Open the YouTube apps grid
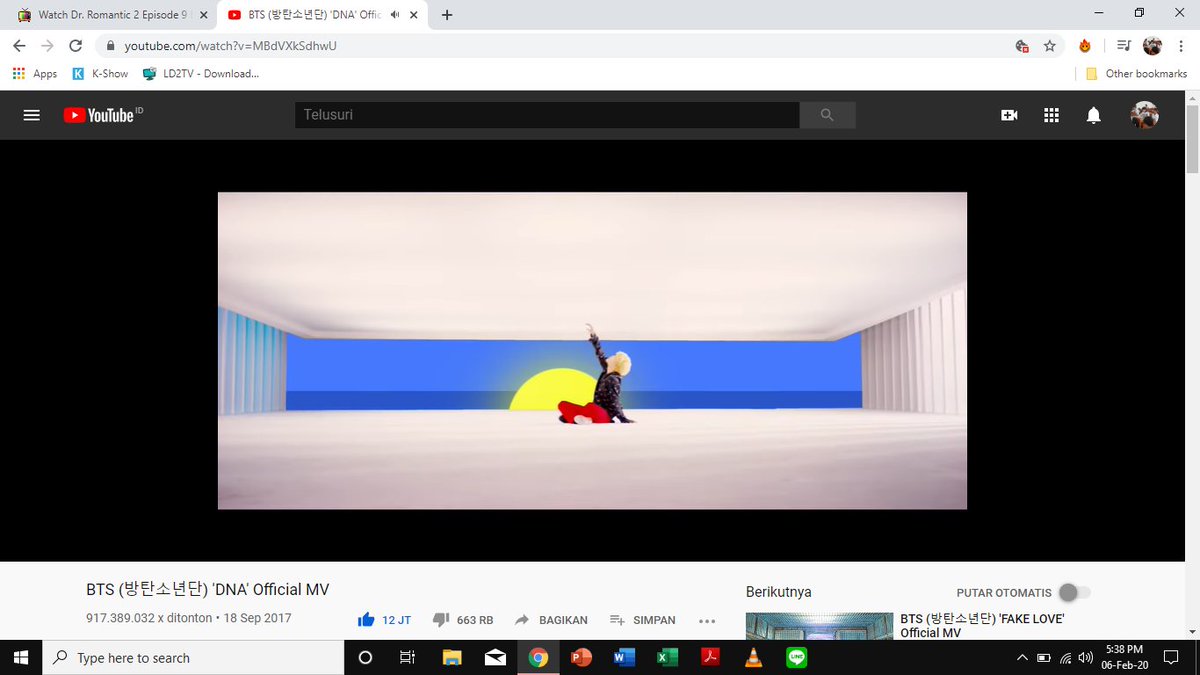Viewport: 1200px width, 675px height. 1051,115
